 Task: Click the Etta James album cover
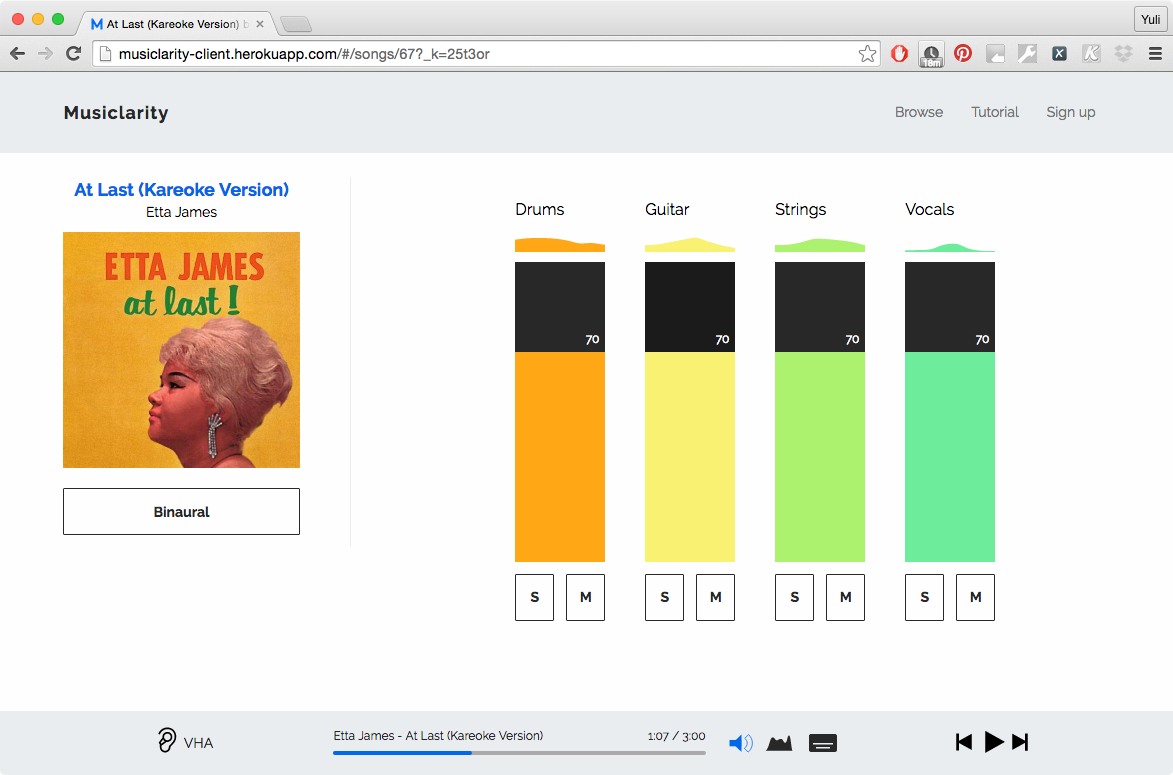[181, 350]
